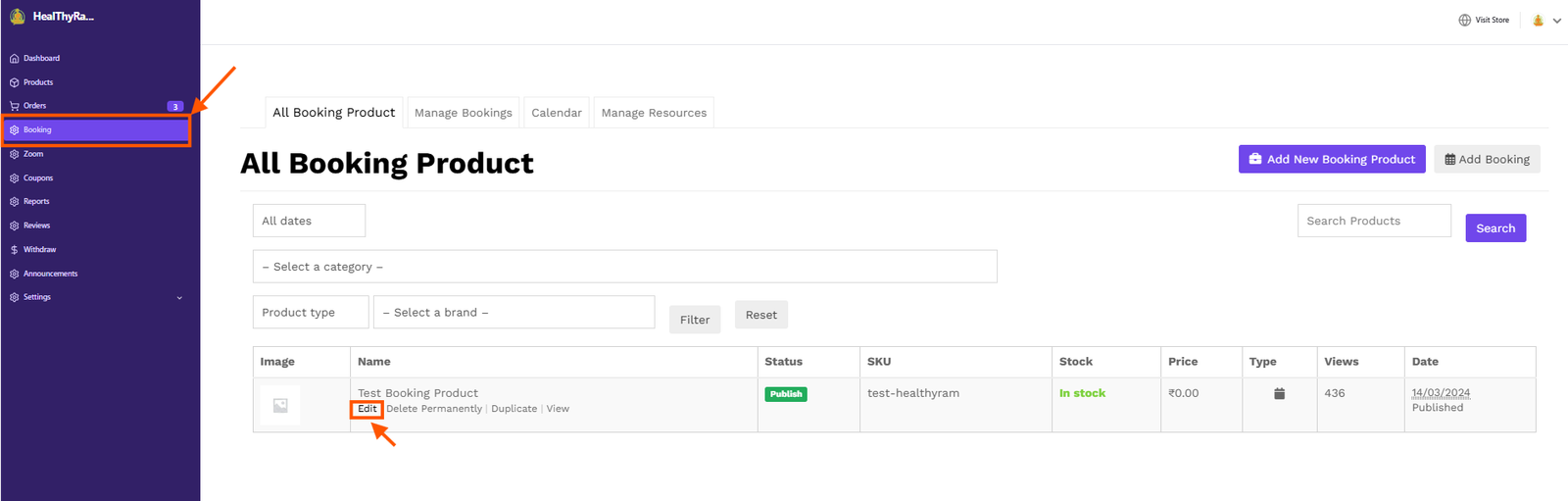The width and height of the screenshot is (1568, 501).
Task: Click the Dashboard home icon in sidebar
Action: pyautogui.click(x=14, y=59)
